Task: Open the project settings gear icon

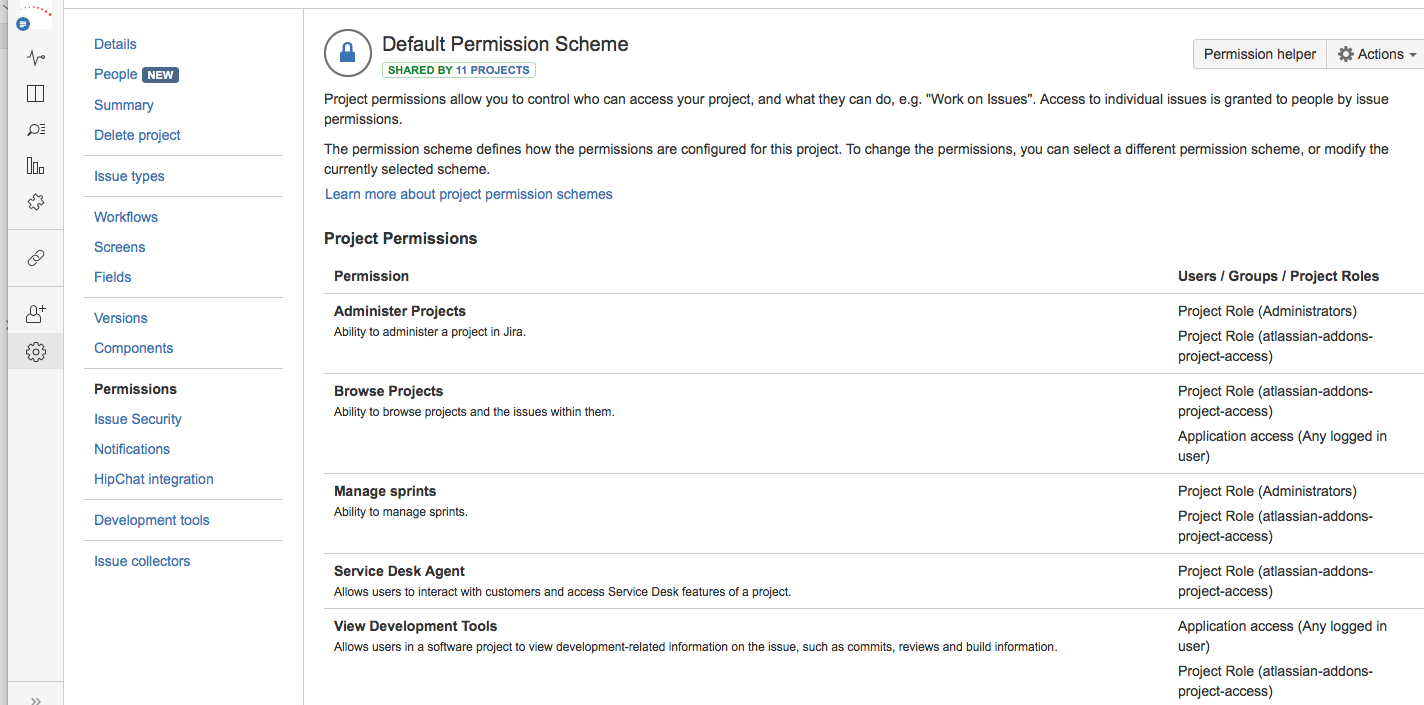Action: coord(36,352)
